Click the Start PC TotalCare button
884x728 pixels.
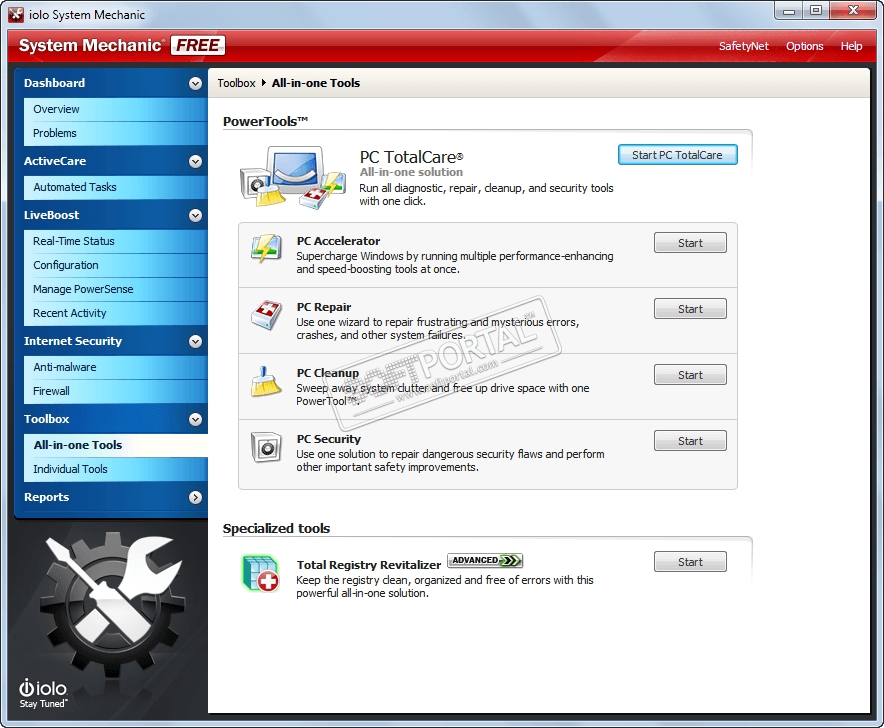click(677, 155)
